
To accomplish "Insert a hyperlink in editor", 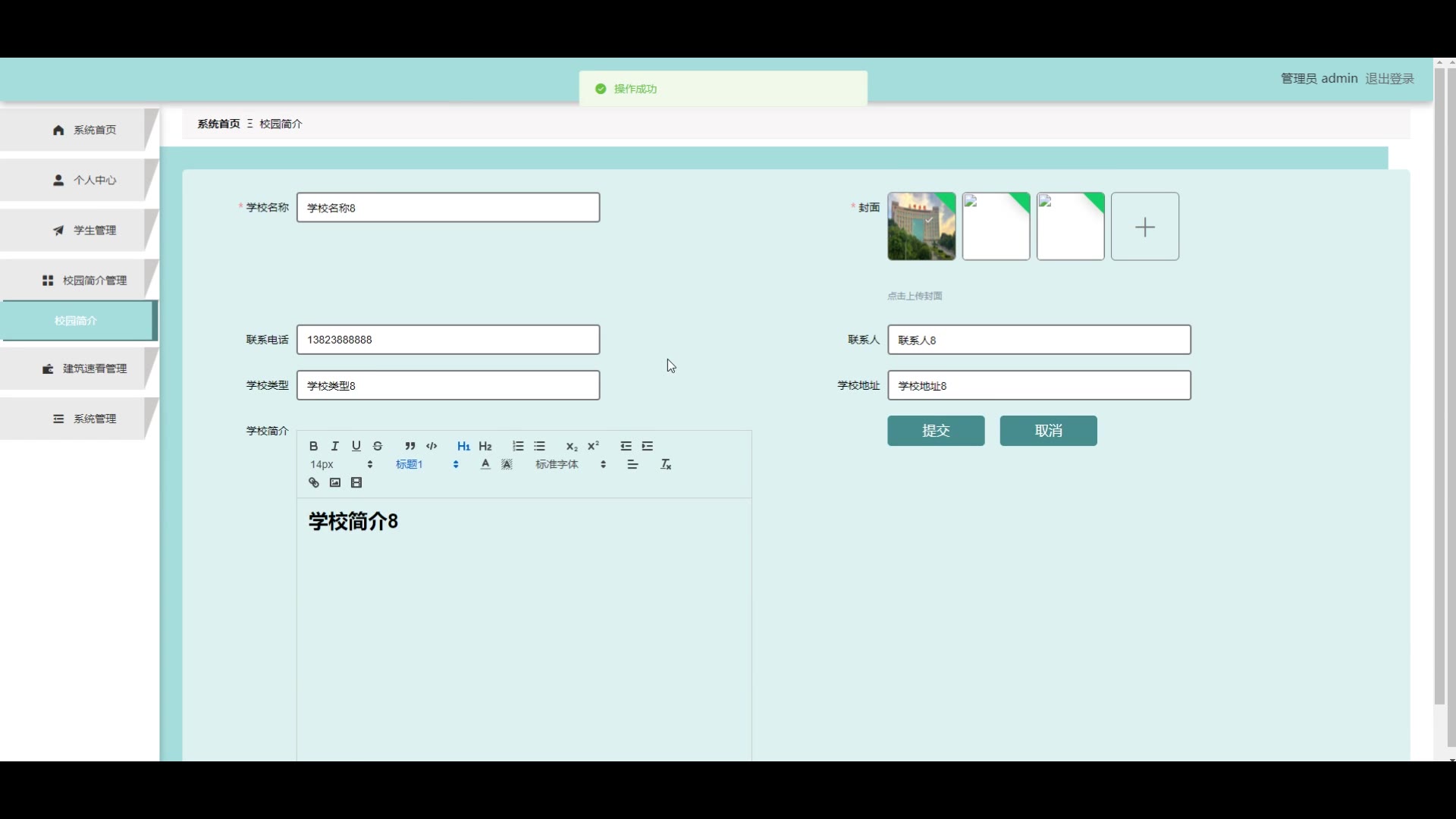I will [x=314, y=483].
